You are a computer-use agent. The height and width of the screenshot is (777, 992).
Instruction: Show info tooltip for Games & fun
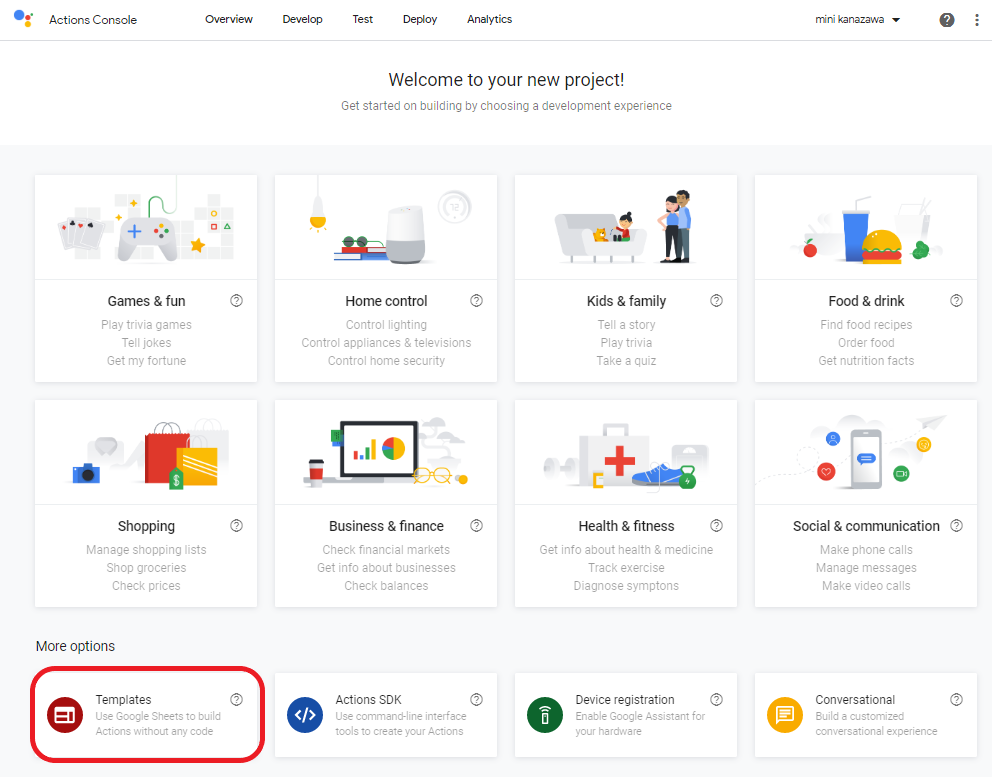(x=236, y=300)
